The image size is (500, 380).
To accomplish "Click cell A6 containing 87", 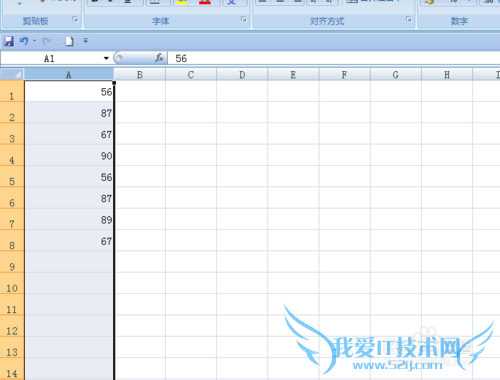I will (x=69, y=198).
